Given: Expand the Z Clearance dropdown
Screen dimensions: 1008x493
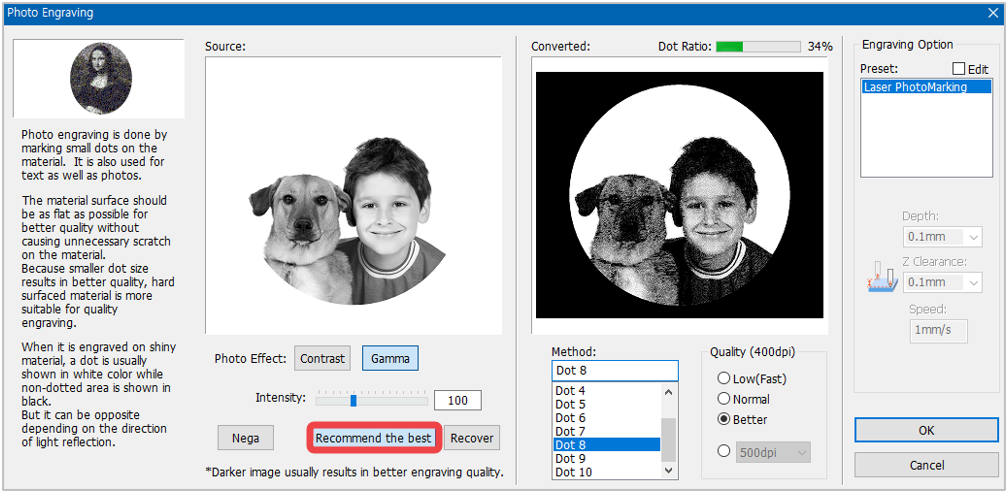Looking at the screenshot, I should click(942, 282).
